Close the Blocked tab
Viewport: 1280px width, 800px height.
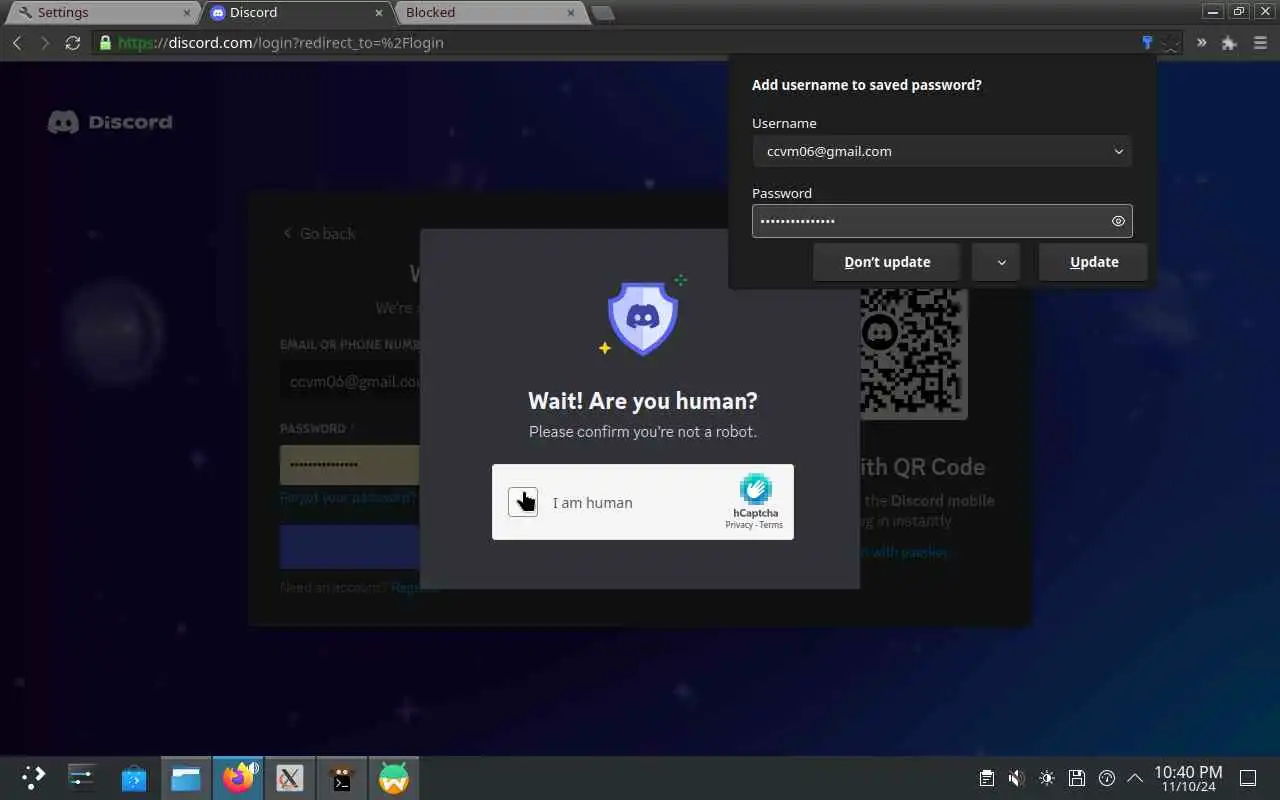[x=571, y=13]
